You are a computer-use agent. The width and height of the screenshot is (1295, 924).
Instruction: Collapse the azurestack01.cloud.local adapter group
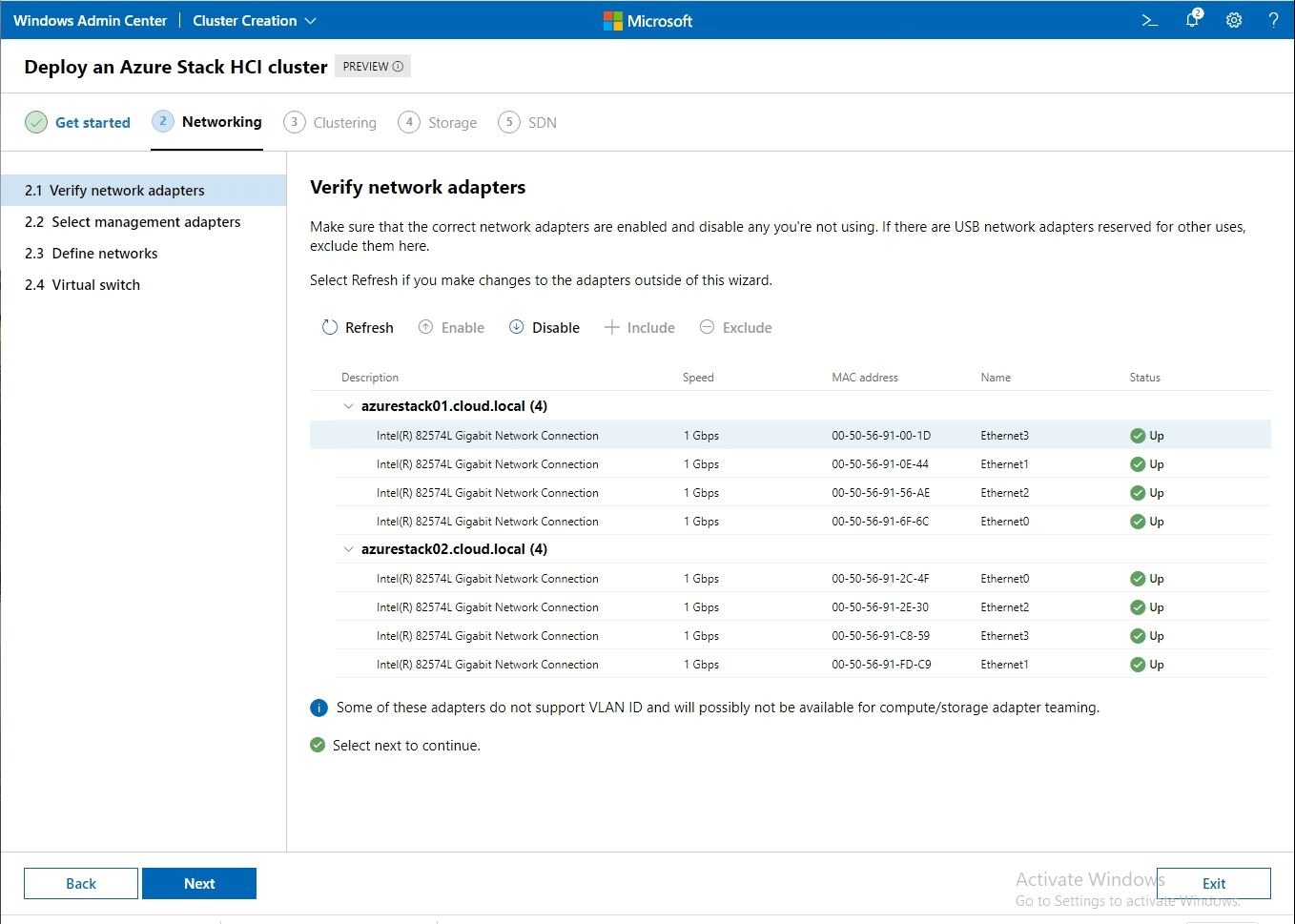[348, 405]
